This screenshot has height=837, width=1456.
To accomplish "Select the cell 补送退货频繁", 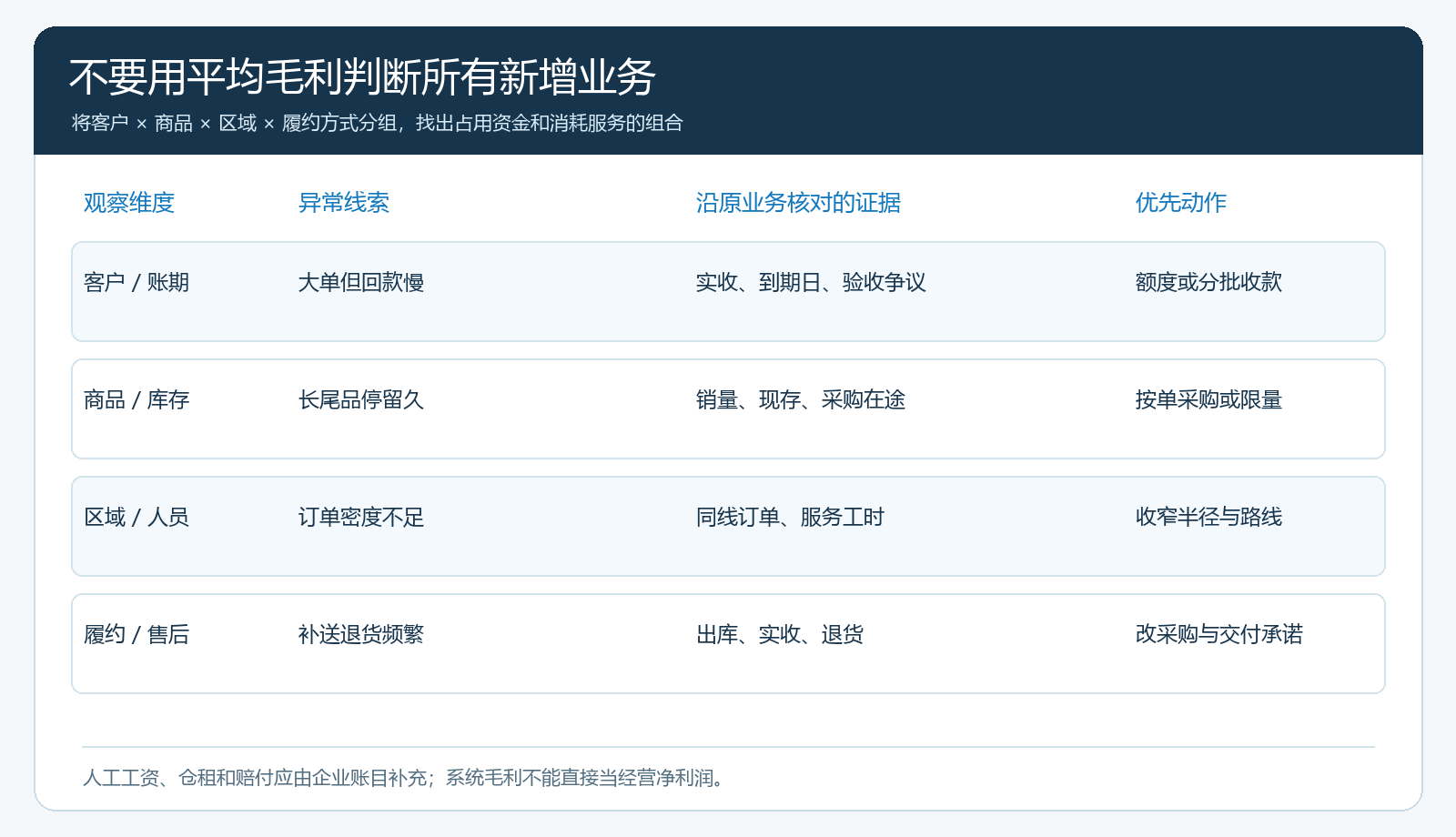I will tap(361, 634).
